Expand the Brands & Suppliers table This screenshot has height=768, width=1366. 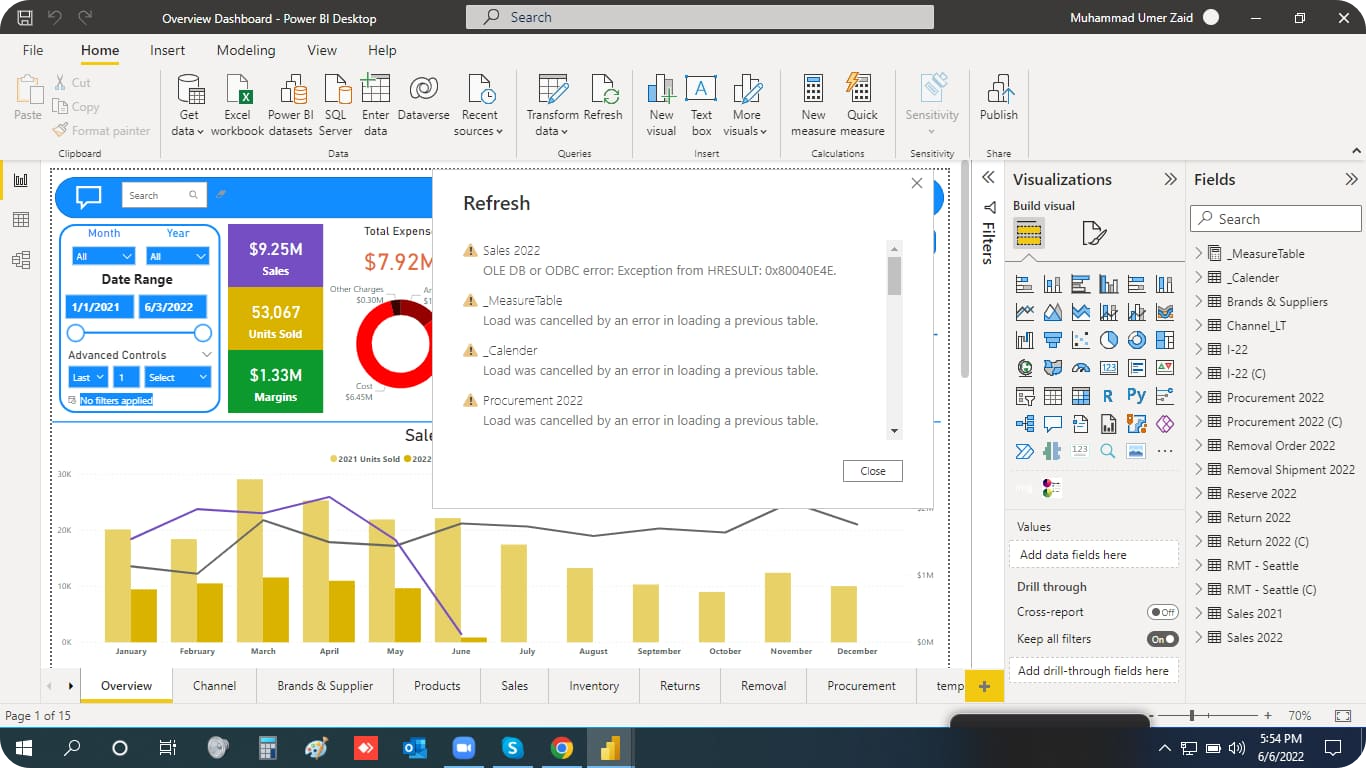click(x=1199, y=301)
